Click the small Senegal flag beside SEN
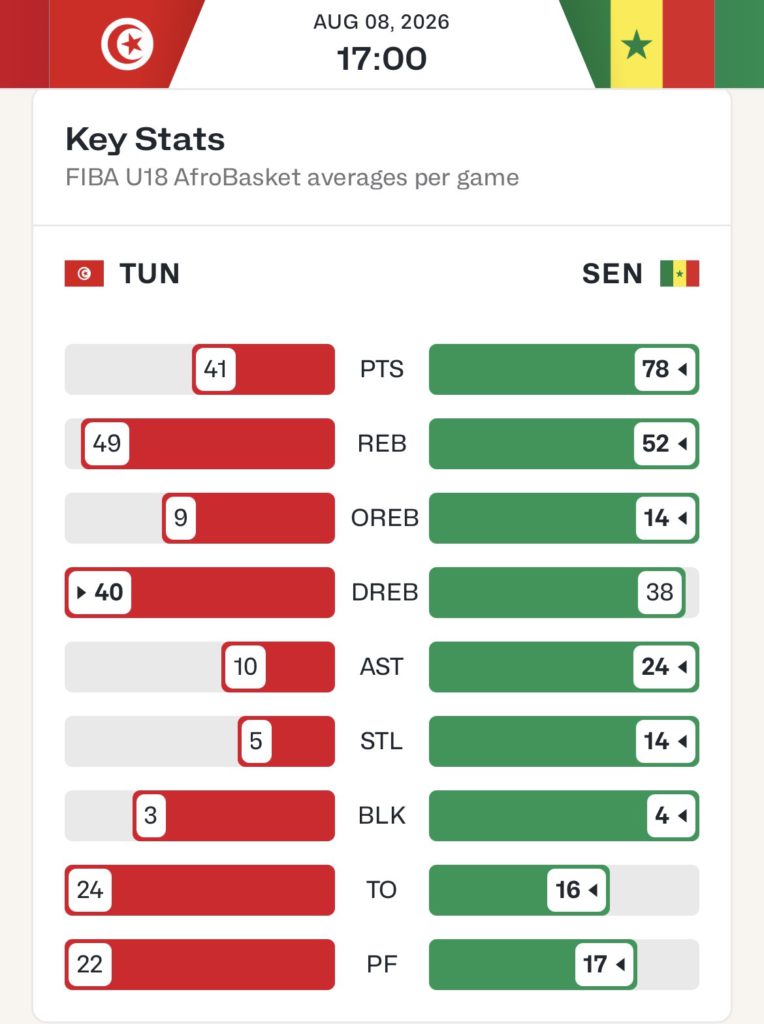This screenshot has height=1024, width=764. [680, 274]
